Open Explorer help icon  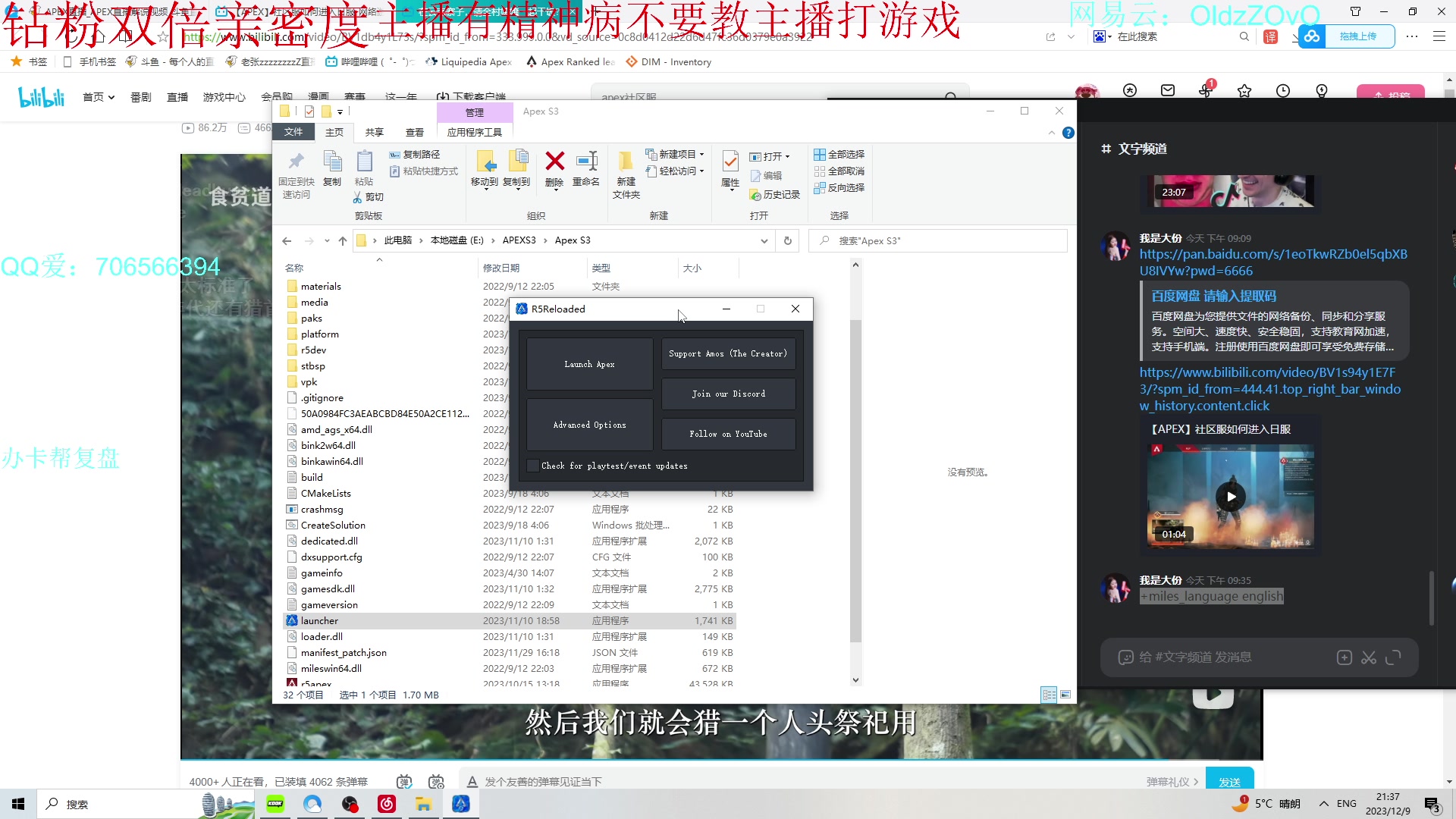[x=1068, y=133]
